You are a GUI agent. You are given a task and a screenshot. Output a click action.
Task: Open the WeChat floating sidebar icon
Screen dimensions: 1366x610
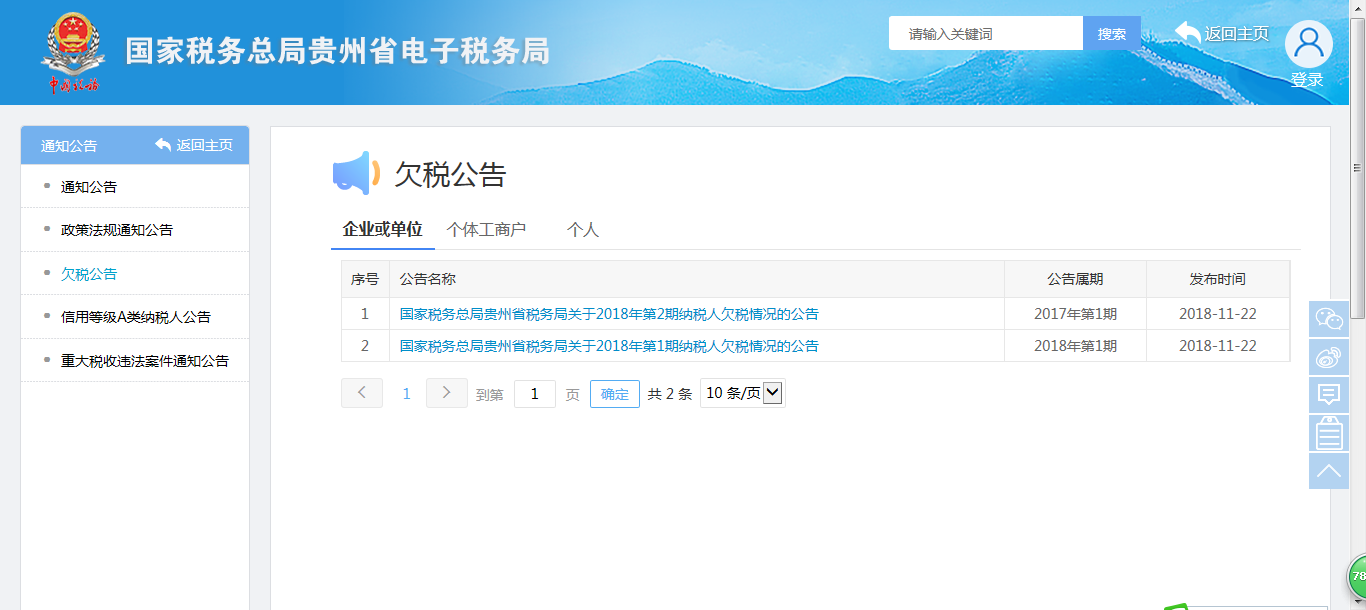[x=1329, y=319]
